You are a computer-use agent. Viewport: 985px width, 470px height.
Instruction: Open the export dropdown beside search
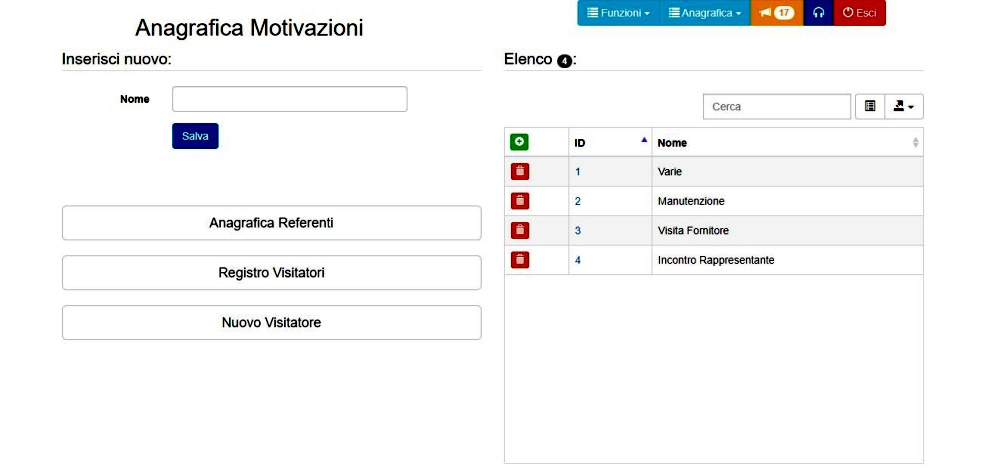(904, 107)
